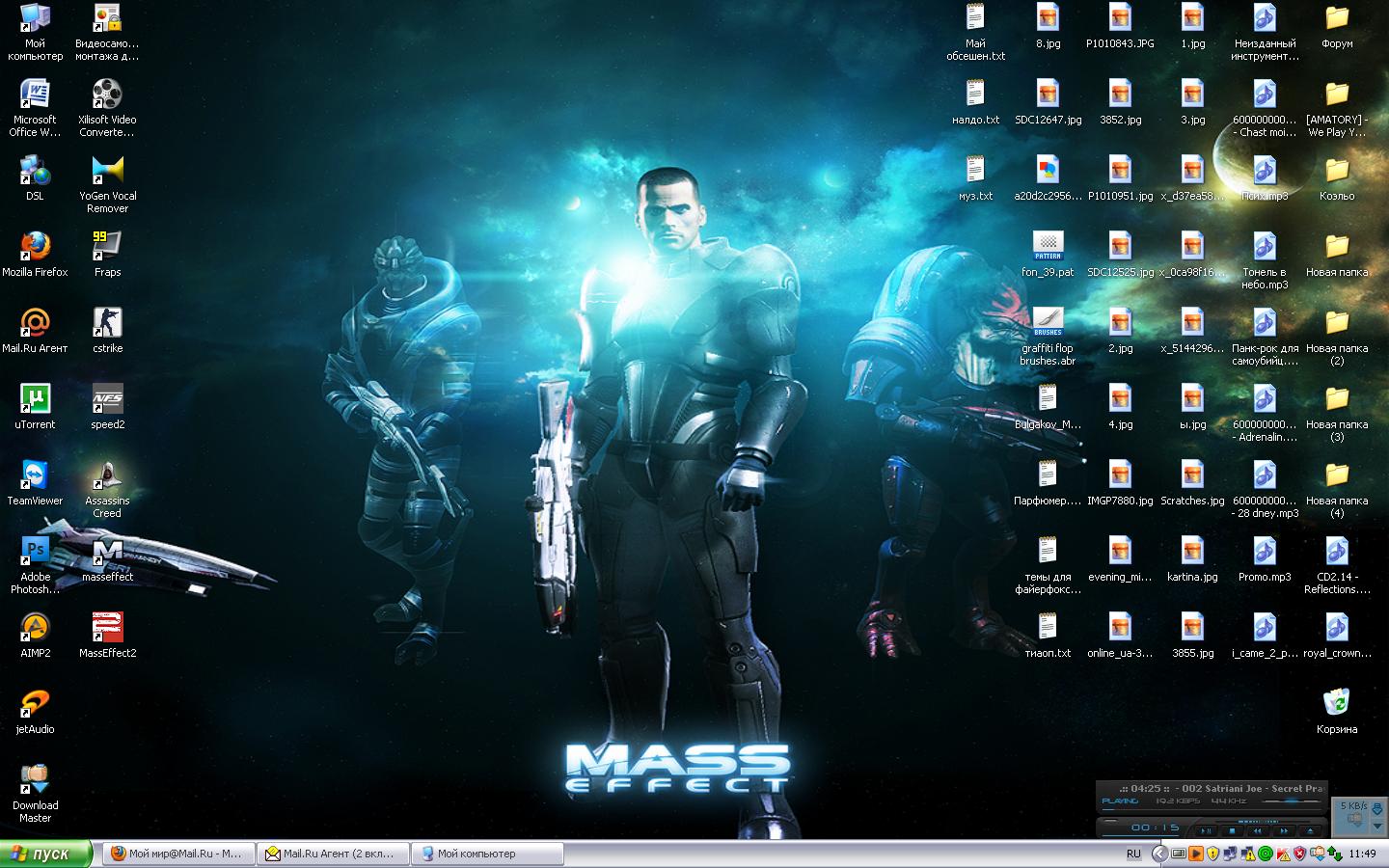Open CD2.14 - Reflections audio file
The height and width of the screenshot is (868, 1389).
1337,565
